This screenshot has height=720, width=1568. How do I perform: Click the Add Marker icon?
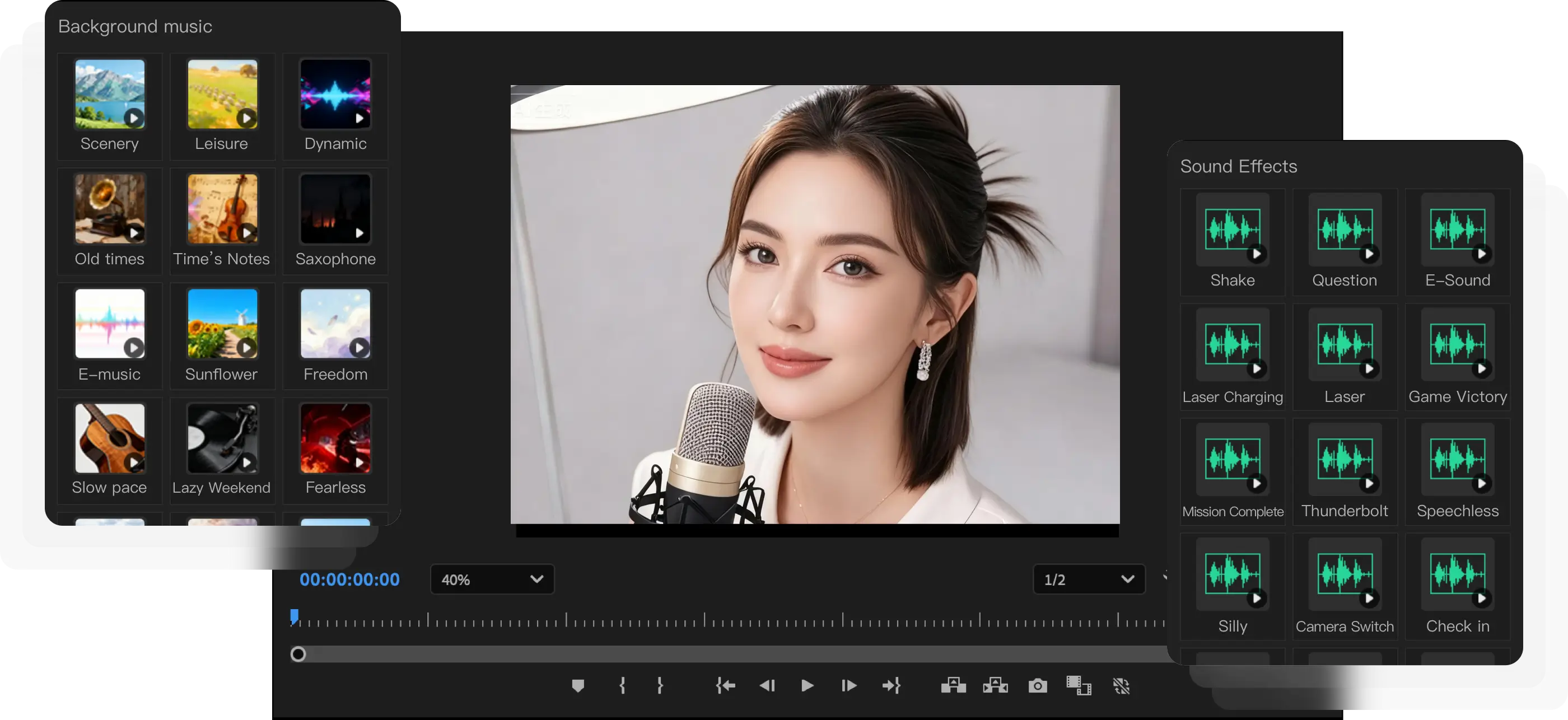point(578,686)
